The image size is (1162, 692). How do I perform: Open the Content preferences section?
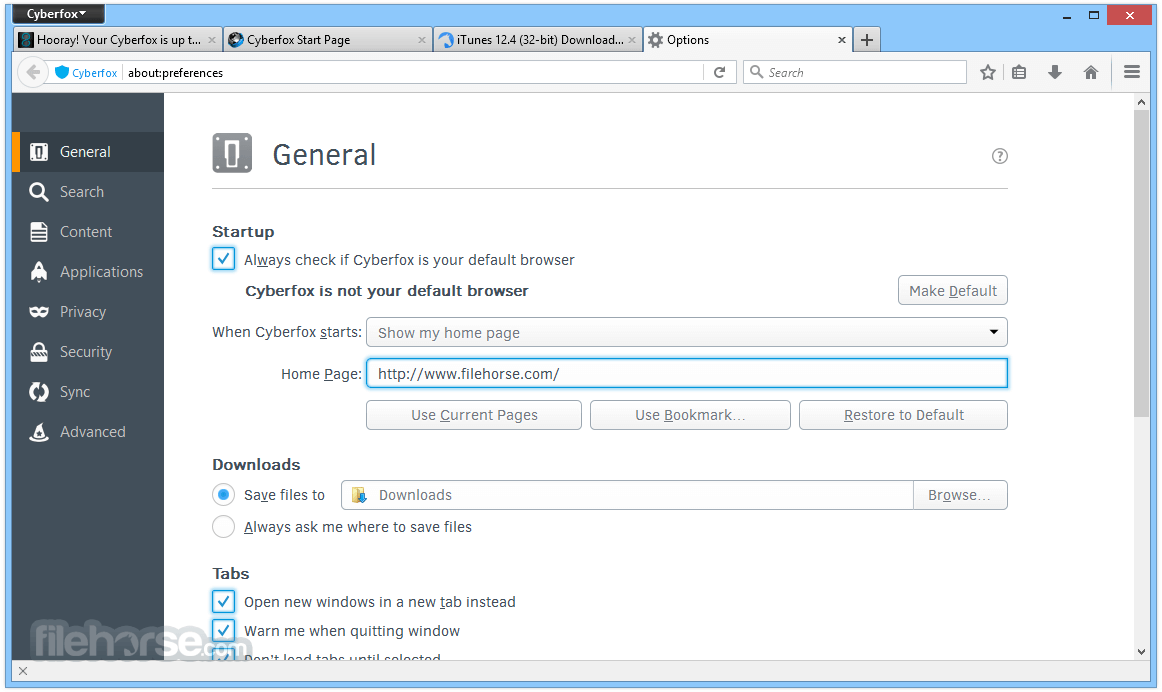point(88,232)
